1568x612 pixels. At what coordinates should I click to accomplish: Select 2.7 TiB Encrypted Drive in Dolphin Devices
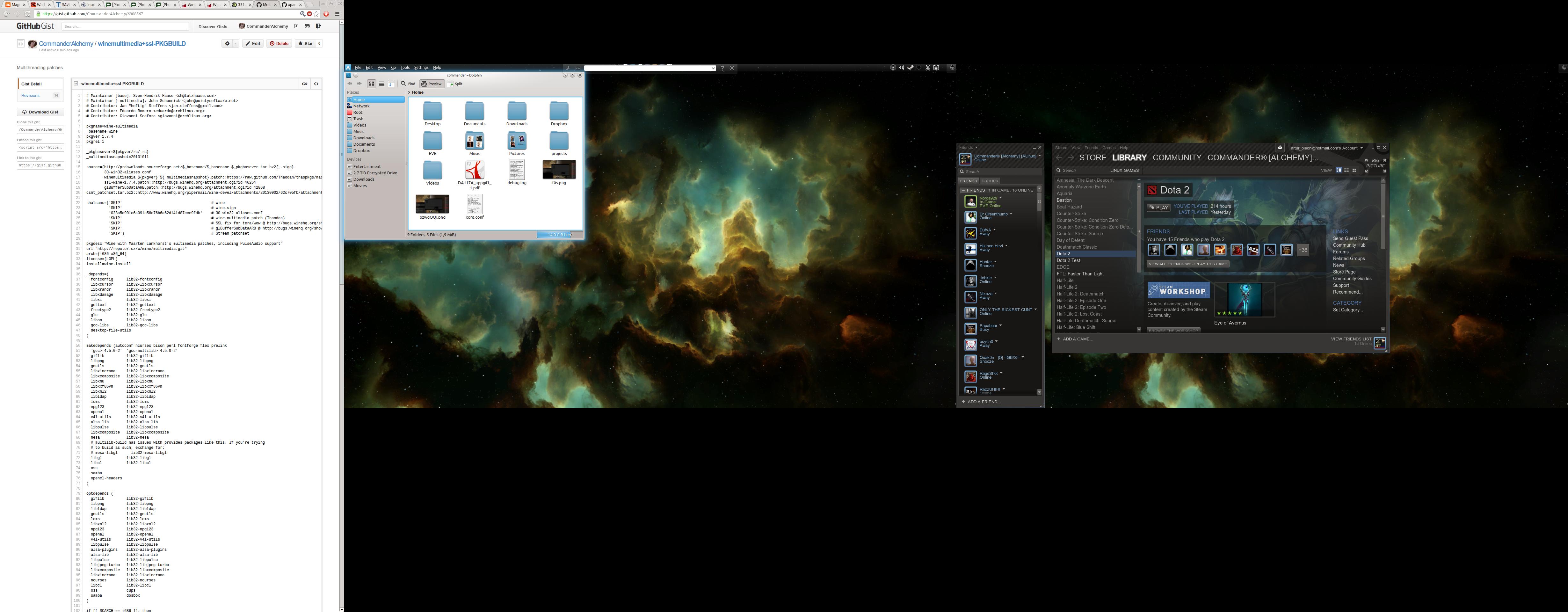coord(375,173)
